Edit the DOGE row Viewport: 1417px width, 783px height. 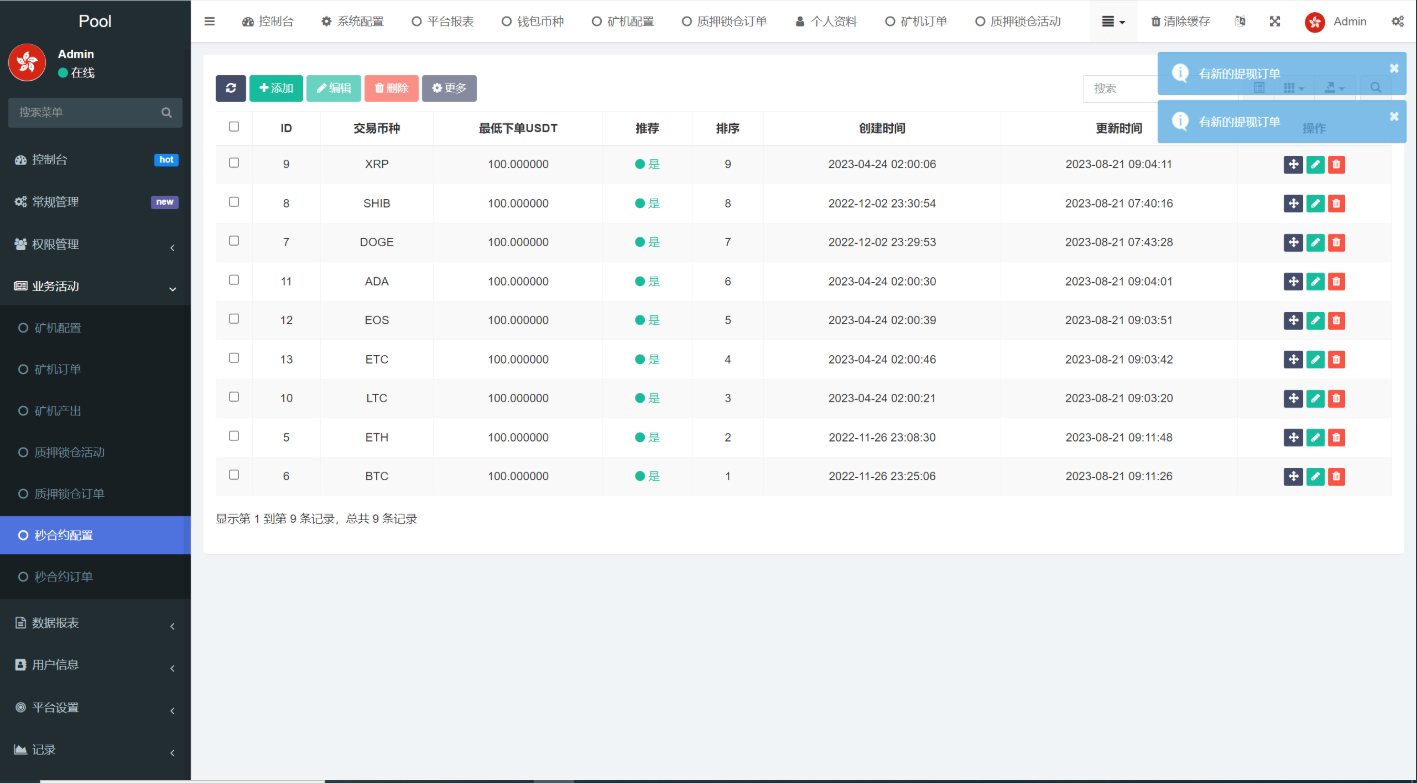1315,242
